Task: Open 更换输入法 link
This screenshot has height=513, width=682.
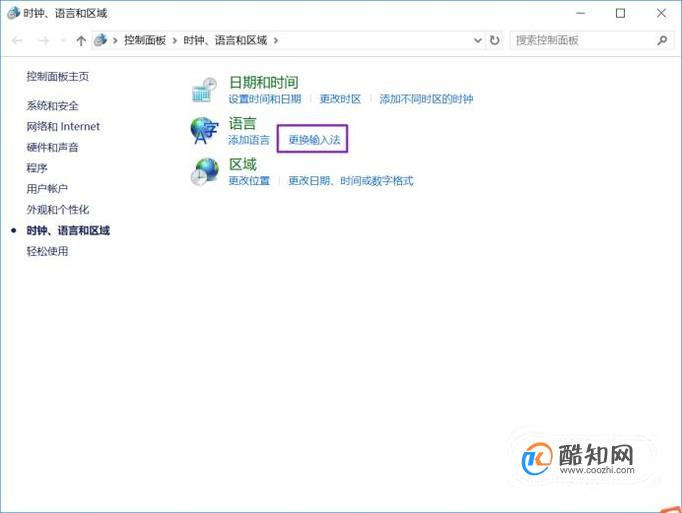Action: click(314, 140)
